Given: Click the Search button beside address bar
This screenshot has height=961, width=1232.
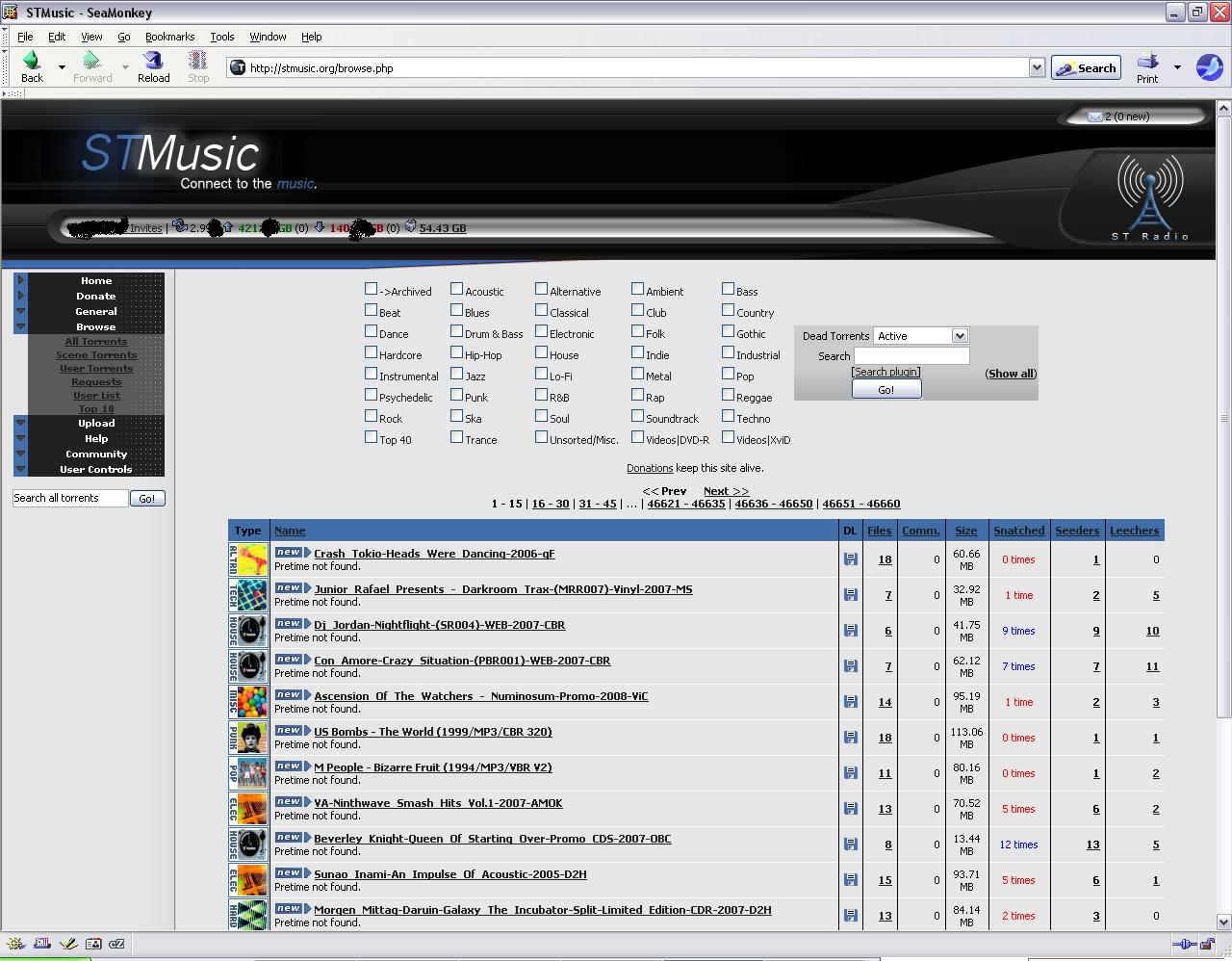Looking at the screenshot, I should pos(1086,67).
